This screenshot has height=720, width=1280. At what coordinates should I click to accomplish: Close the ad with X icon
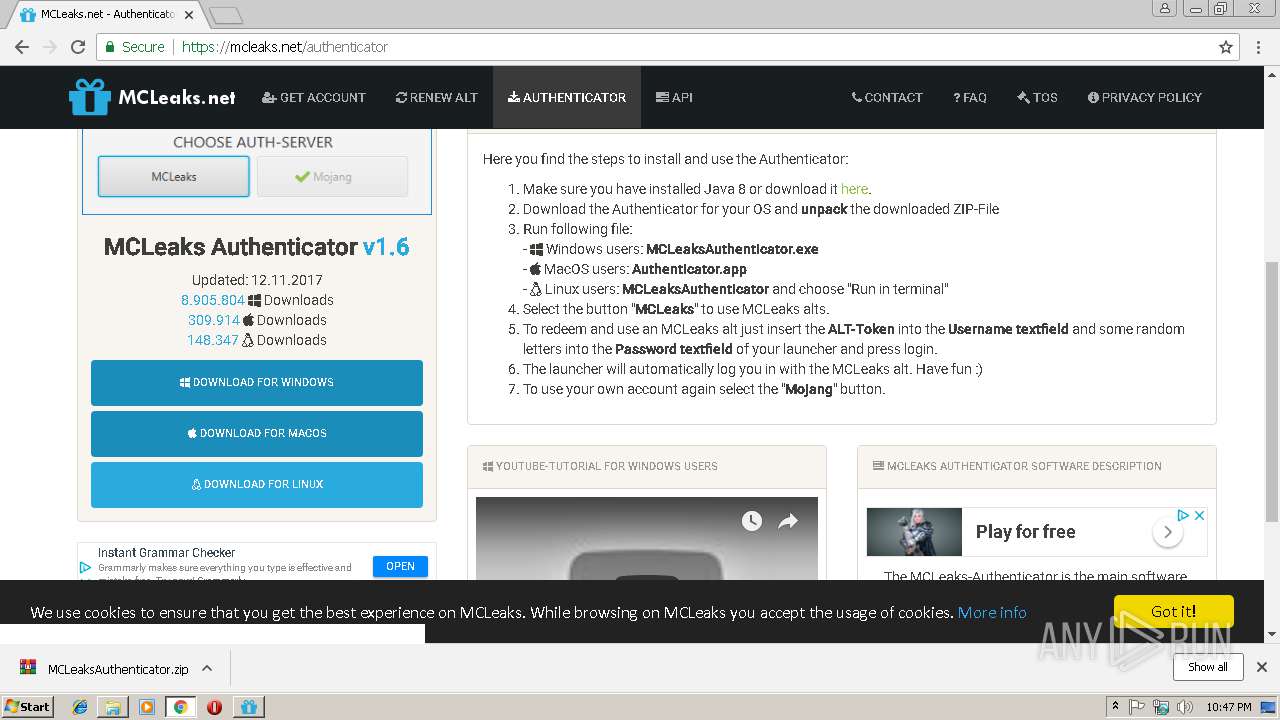[1200, 515]
